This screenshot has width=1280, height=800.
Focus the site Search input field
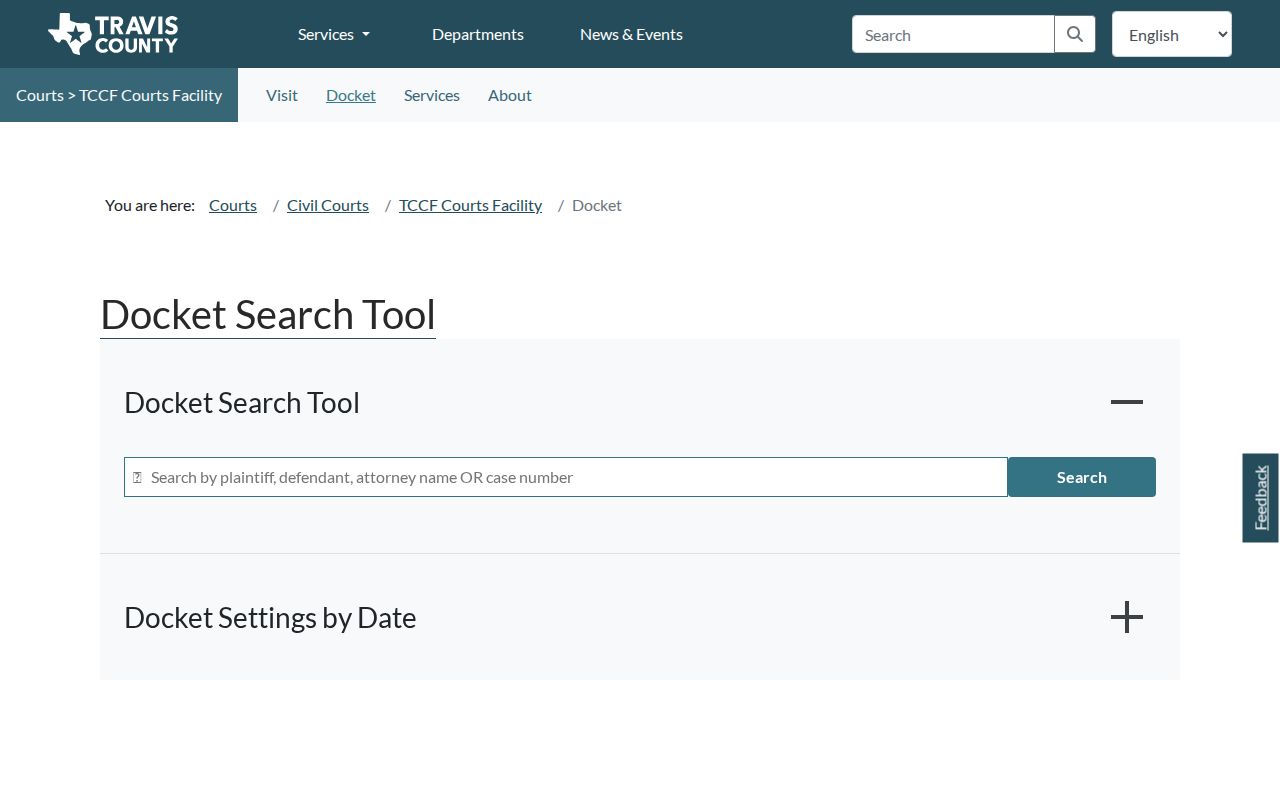pyautogui.click(x=953, y=34)
